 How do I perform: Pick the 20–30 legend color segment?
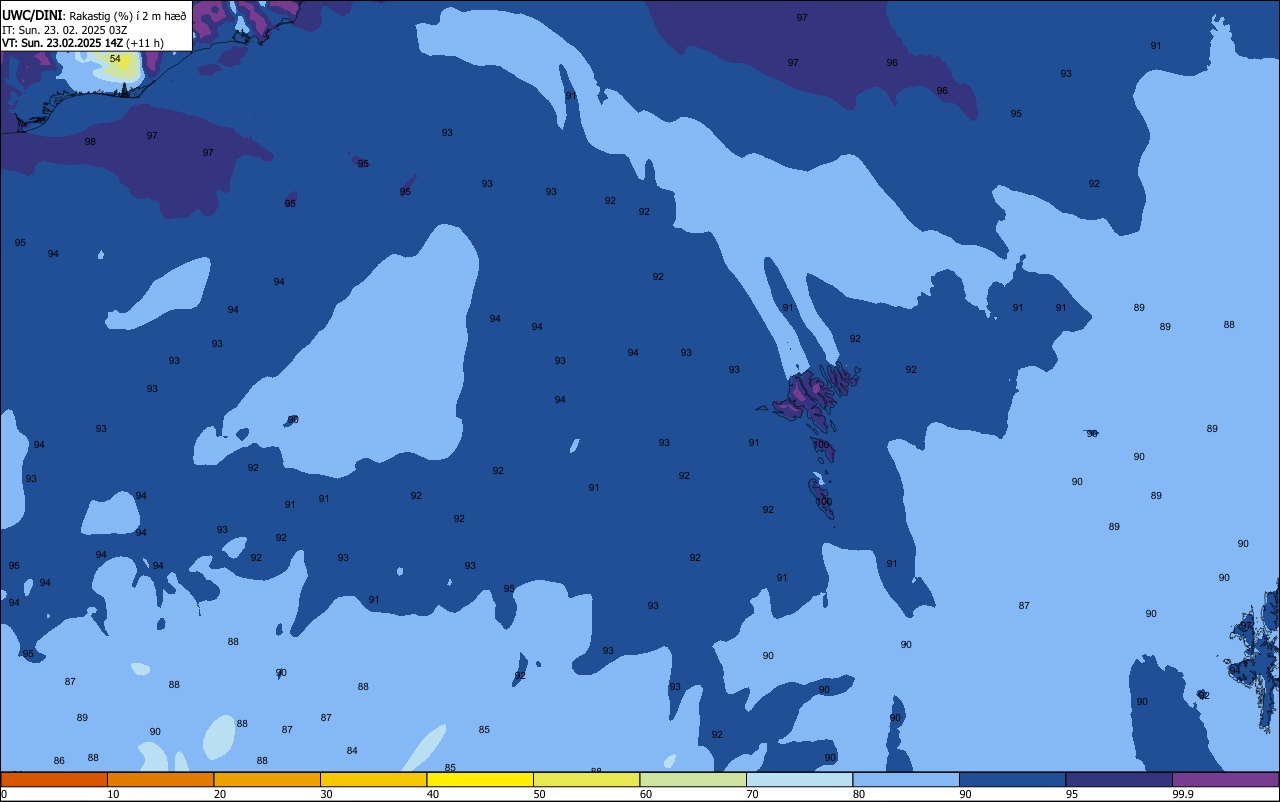coord(267,779)
